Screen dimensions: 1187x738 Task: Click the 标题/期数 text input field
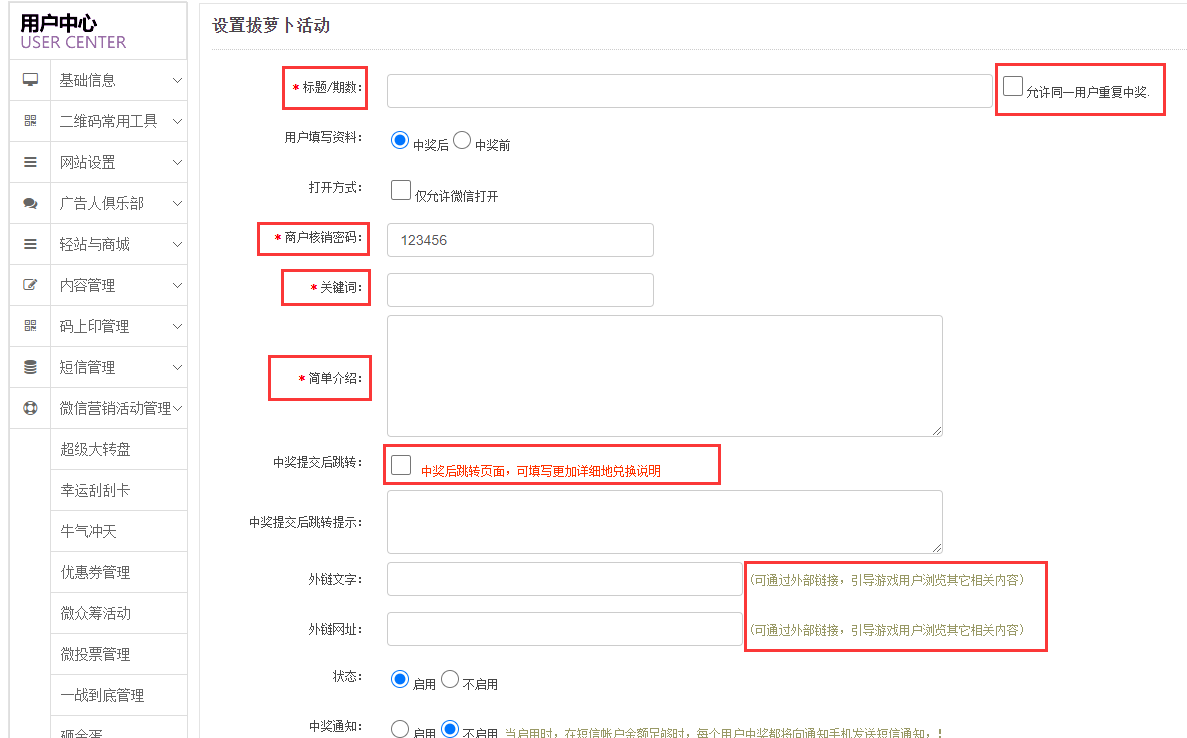point(689,91)
